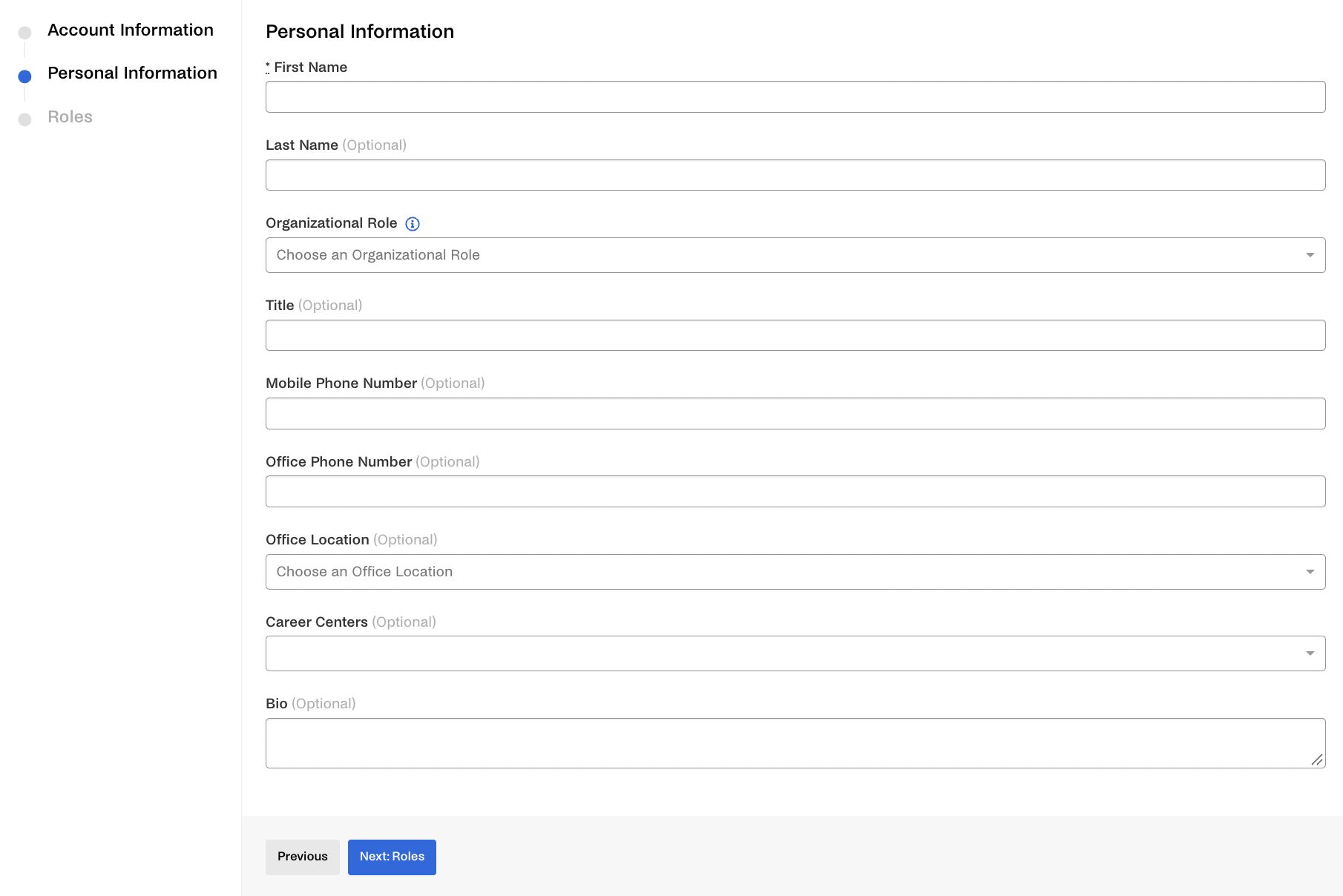Click the Next: Roles button

[392, 857]
